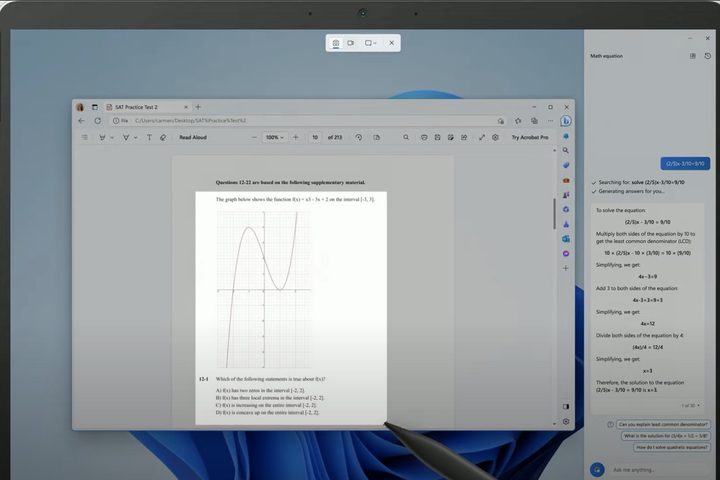Click the 'Math equation' conversation title

[607, 56]
